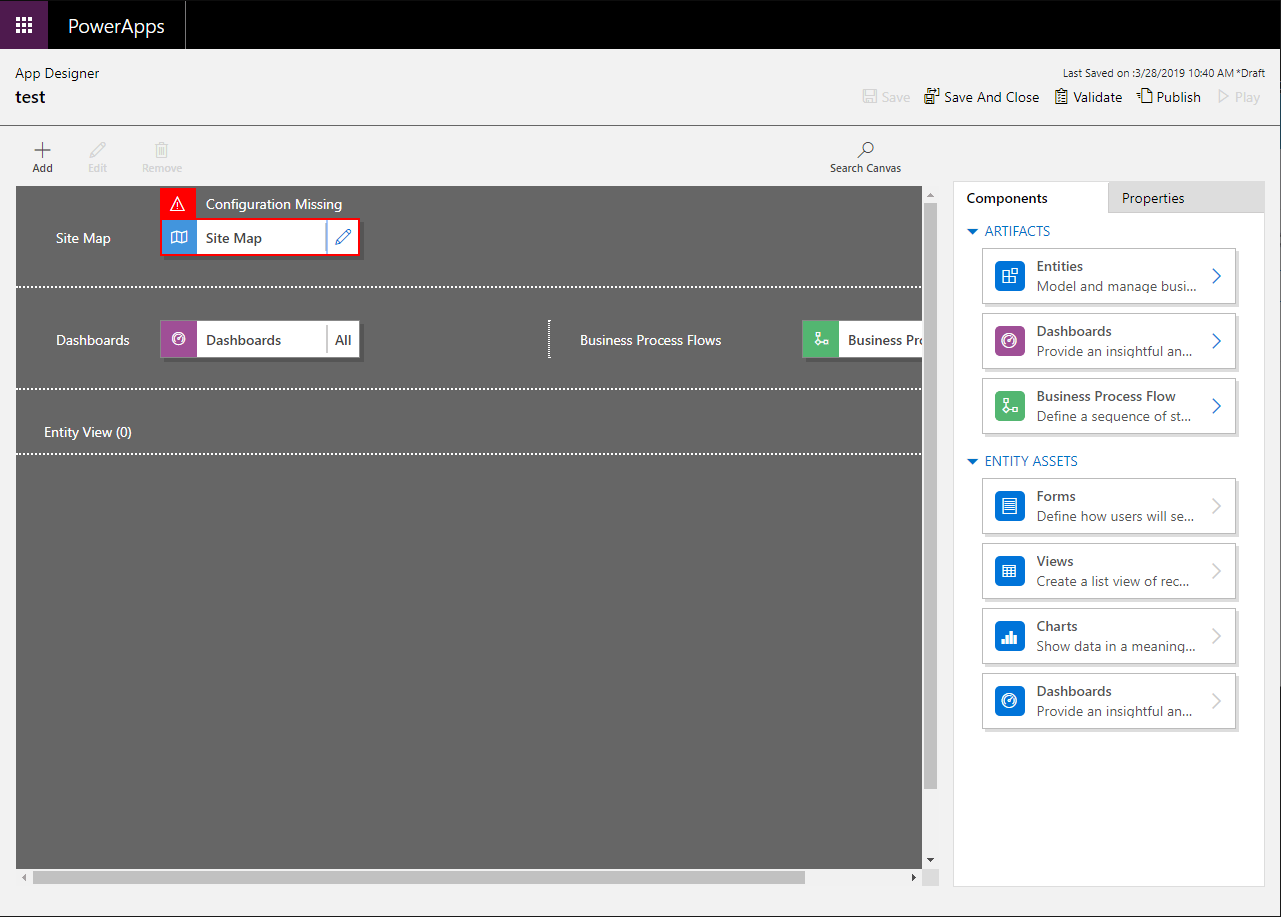1281x917 pixels.
Task: Click the Last Saved timestamp text
Action: point(1164,73)
